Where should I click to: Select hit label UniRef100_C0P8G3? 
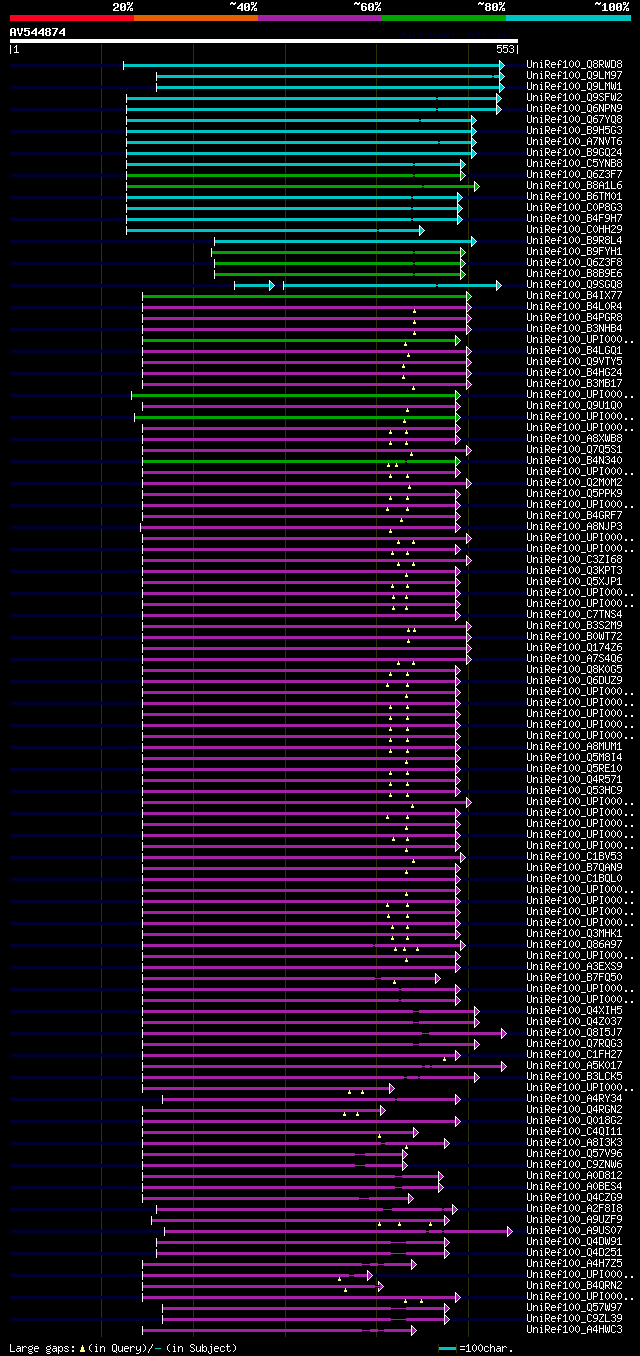pyautogui.click(x=574, y=207)
